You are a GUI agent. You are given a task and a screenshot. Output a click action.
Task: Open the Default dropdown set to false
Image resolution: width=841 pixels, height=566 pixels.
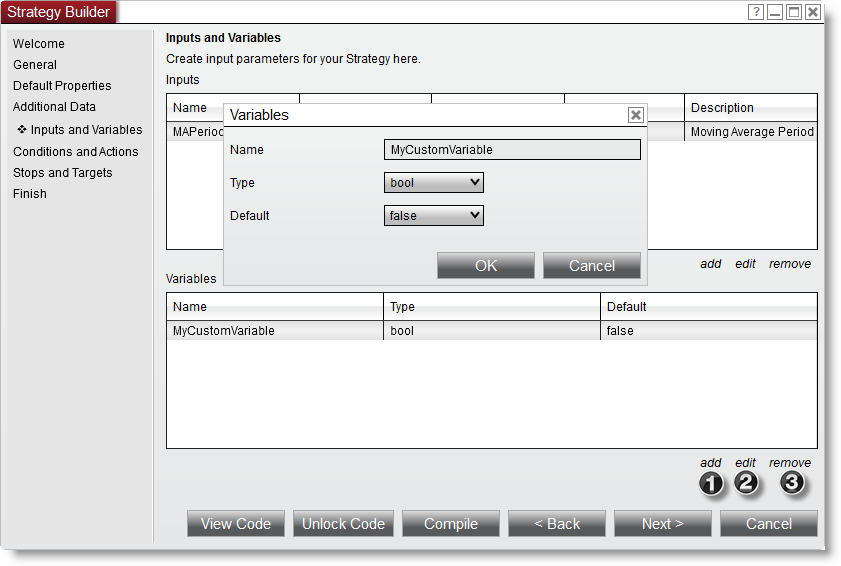pos(433,215)
